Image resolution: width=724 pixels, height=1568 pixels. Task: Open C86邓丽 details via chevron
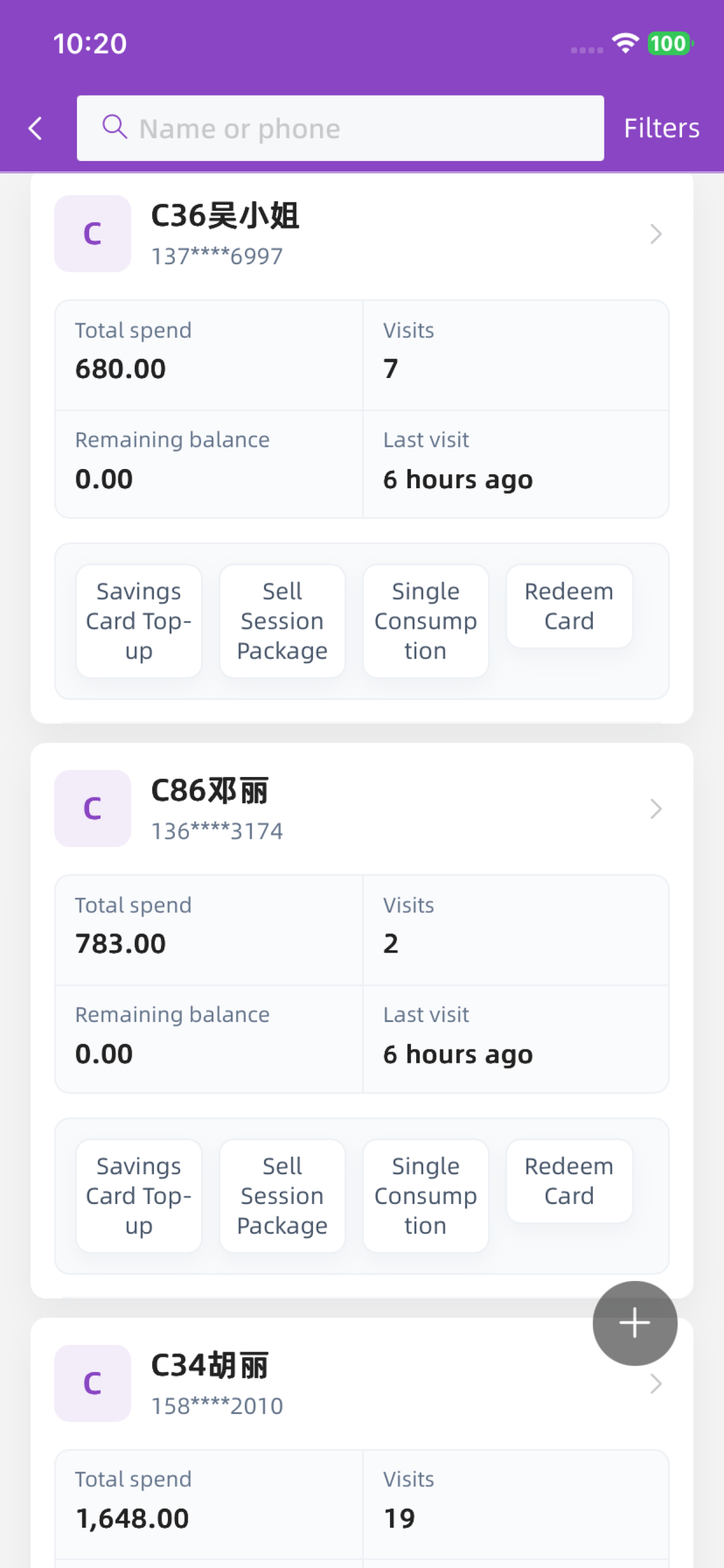click(655, 808)
